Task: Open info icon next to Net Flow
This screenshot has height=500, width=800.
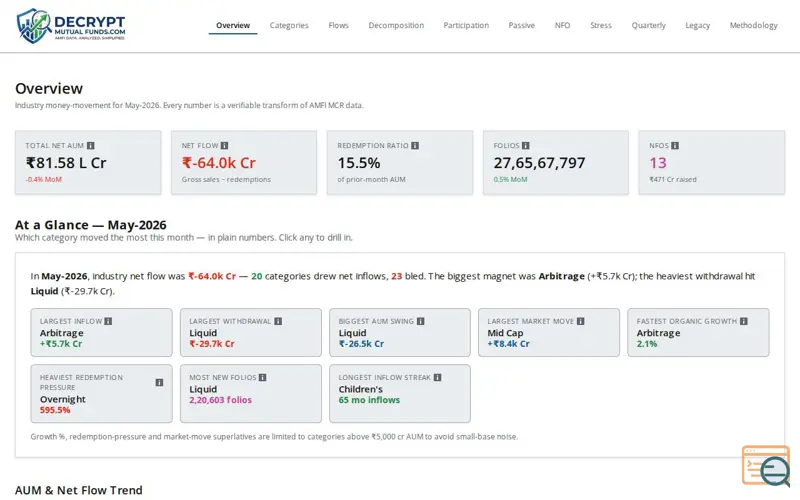Action: (x=224, y=146)
